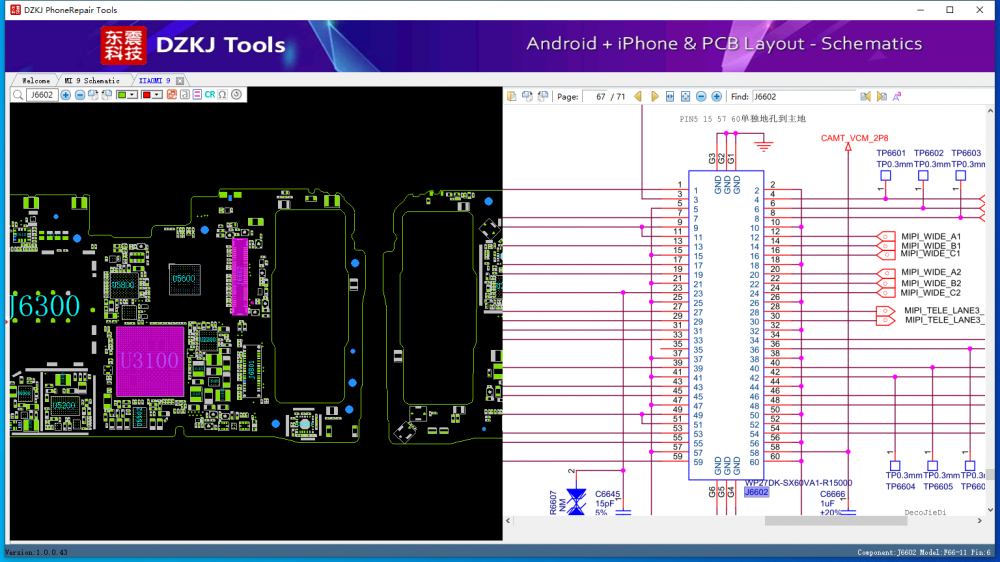Image resolution: width=1000 pixels, height=562 pixels.
Task: Click the PCB zoom in plus icon
Action: [x=66, y=95]
